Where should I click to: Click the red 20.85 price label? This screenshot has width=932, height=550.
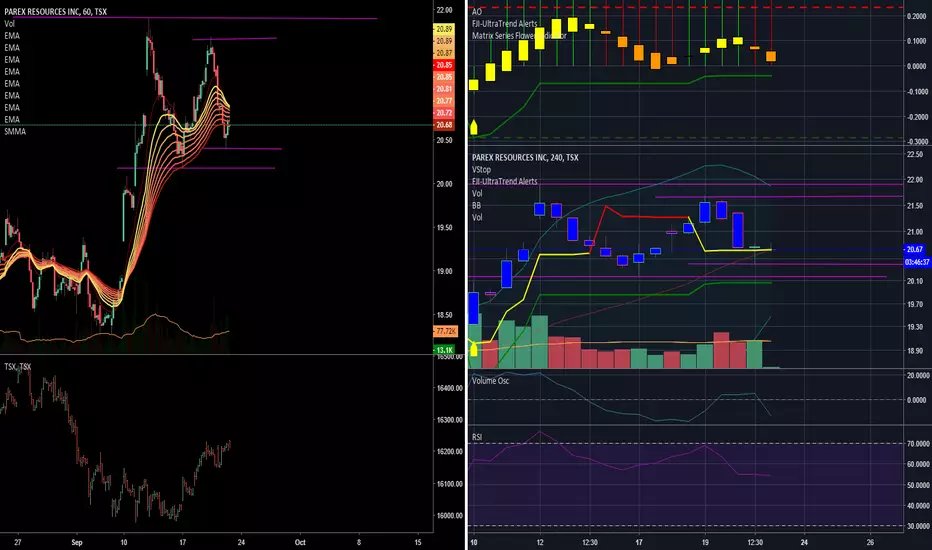point(444,65)
